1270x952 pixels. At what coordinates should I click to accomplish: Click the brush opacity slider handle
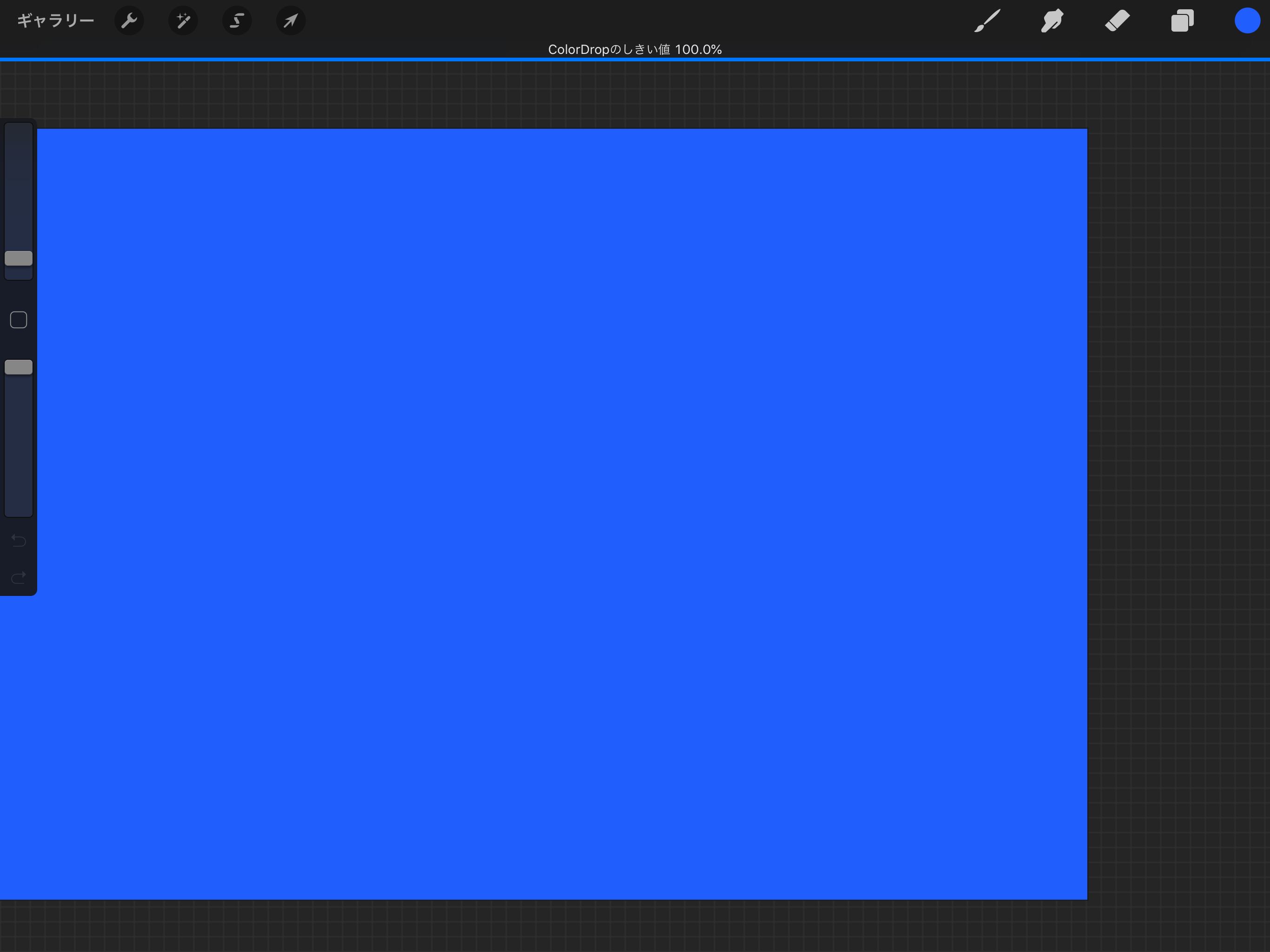click(x=19, y=367)
